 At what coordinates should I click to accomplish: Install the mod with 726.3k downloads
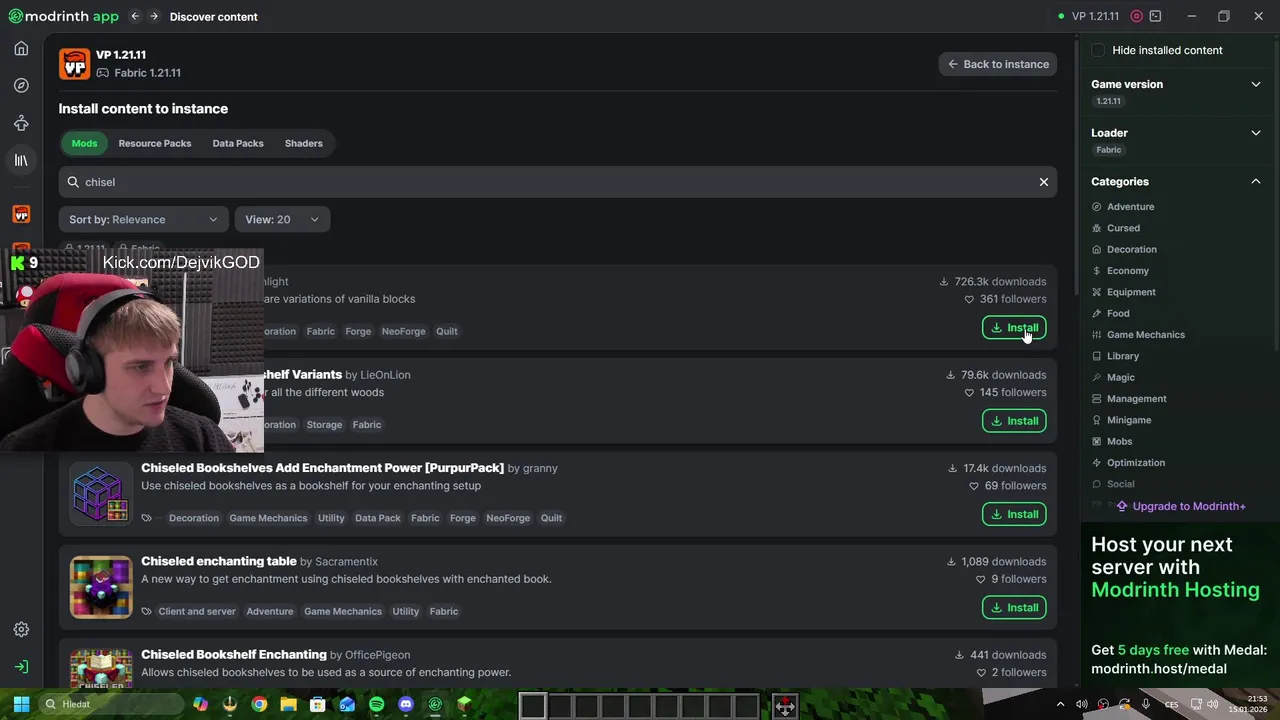tap(1014, 328)
